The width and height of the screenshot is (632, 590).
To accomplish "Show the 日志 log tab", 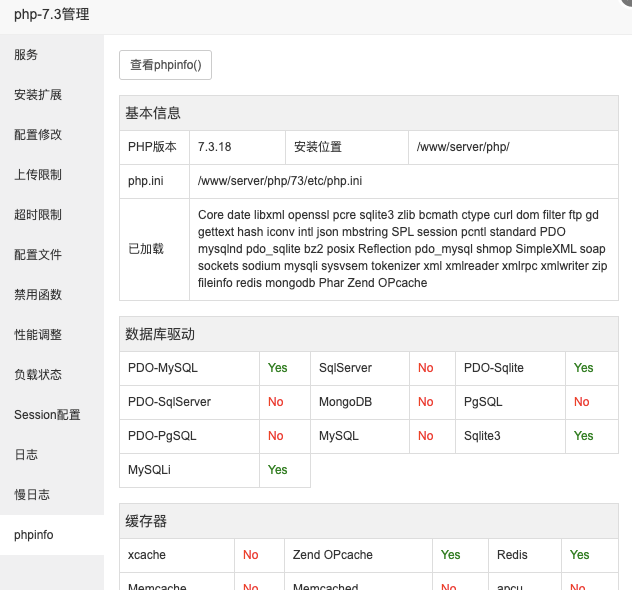I will point(27,455).
